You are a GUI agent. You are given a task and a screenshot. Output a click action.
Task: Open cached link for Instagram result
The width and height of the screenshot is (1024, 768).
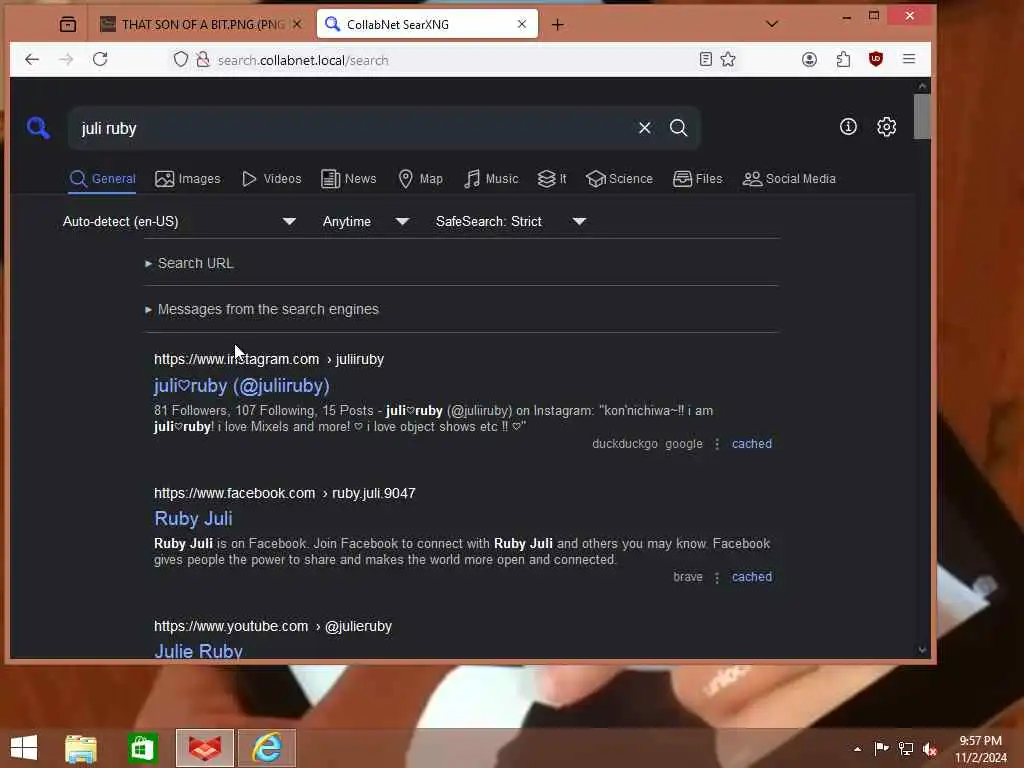tap(752, 443)
